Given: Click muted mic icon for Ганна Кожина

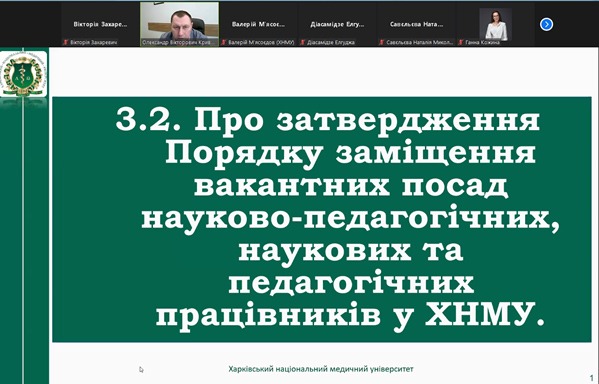Looking at the screenshot, I should 461,42.
